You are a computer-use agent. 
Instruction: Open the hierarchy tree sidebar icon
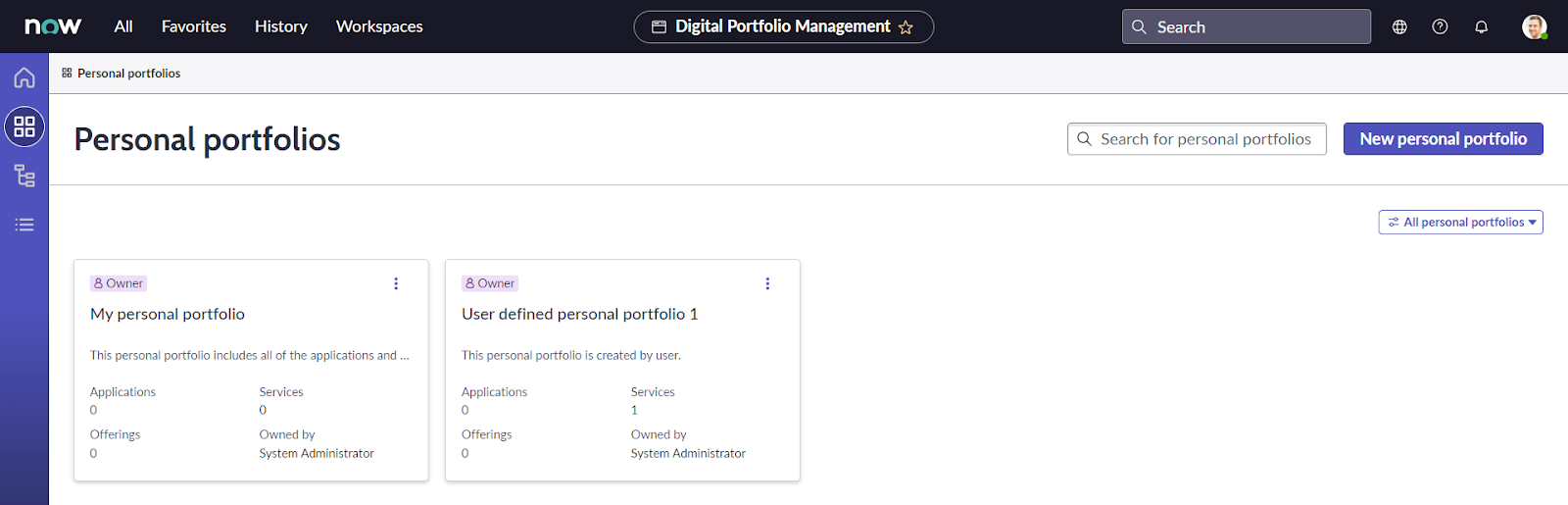coord(24,176)
